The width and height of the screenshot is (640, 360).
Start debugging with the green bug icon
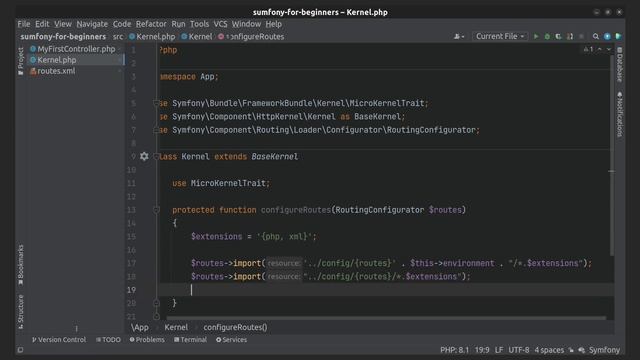[x=547, y=36]
